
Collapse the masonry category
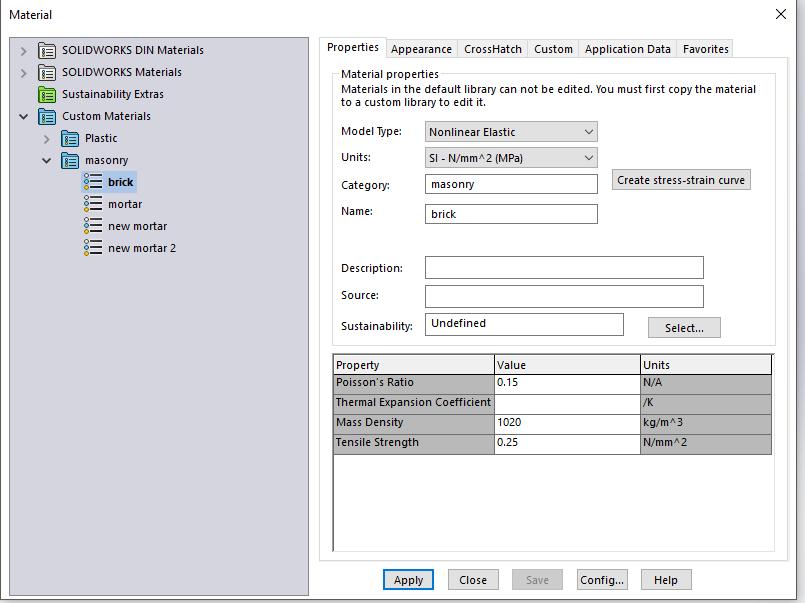pos(47,161)
